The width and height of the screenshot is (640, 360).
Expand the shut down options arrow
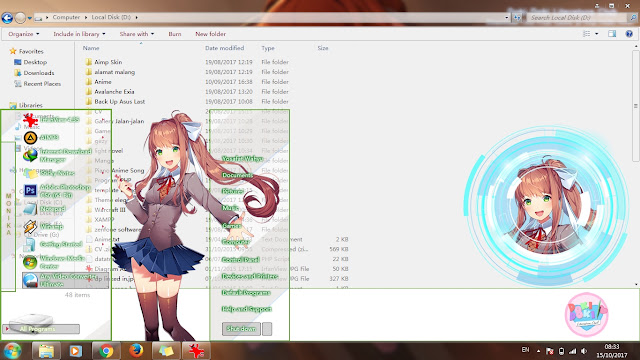click(267, 329)
